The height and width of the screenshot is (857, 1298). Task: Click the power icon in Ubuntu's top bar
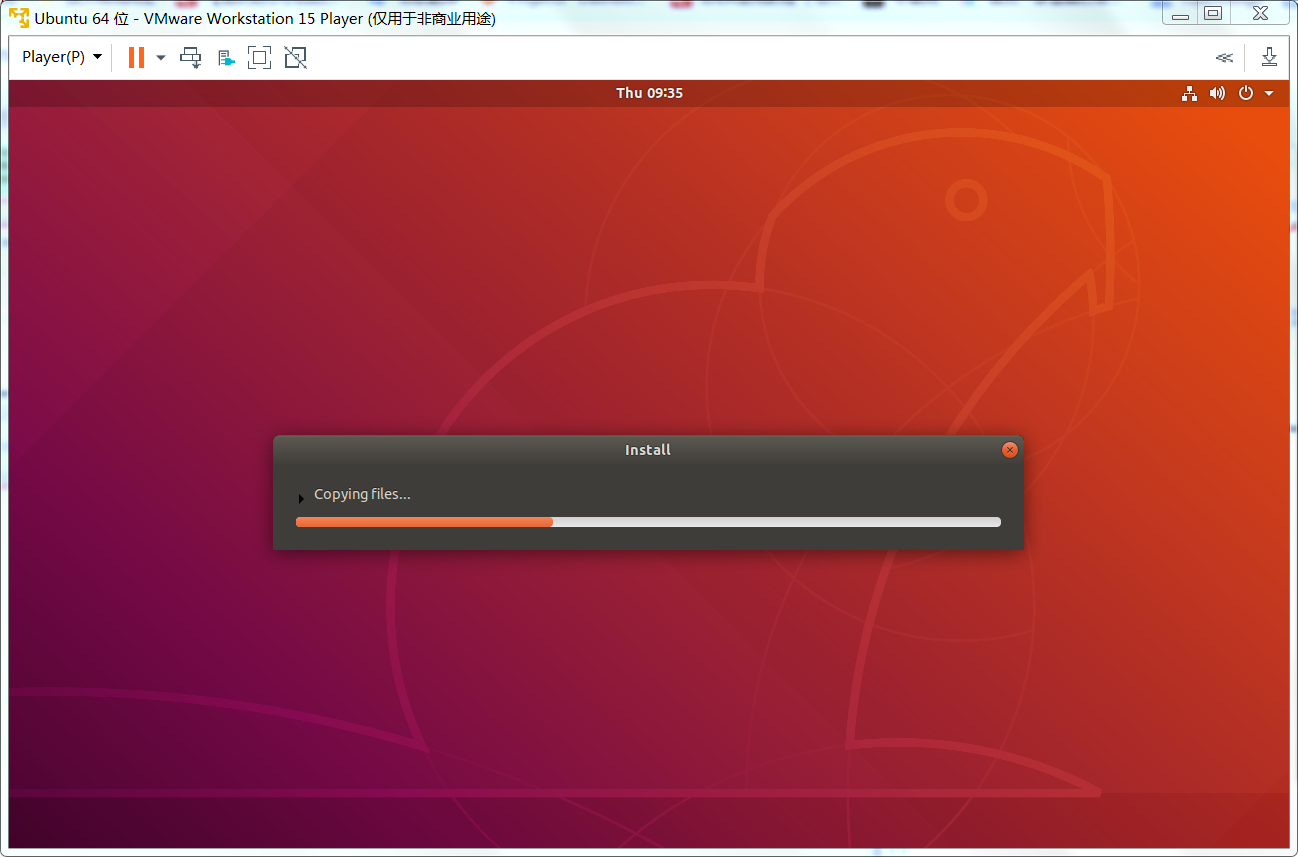pos(1246,92)
